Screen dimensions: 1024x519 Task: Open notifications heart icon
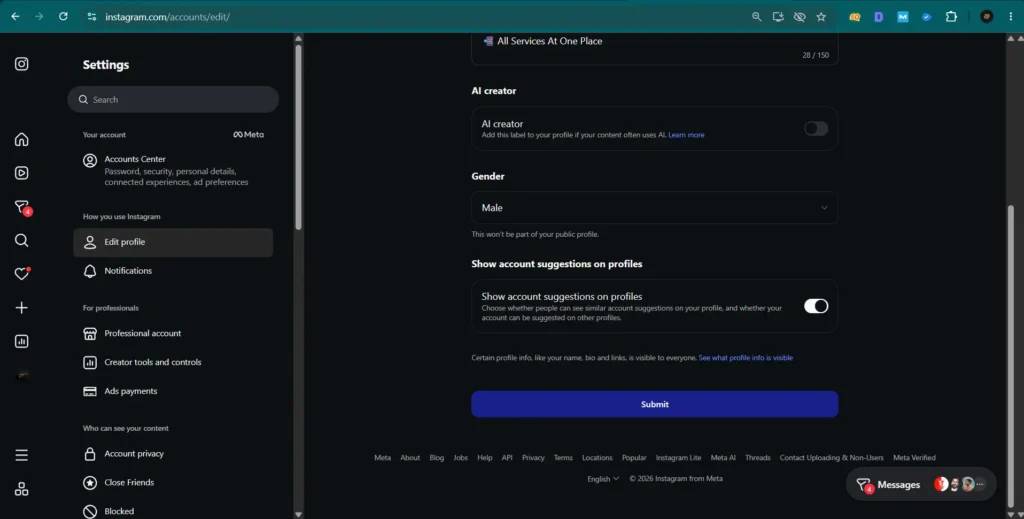point(22,274)
